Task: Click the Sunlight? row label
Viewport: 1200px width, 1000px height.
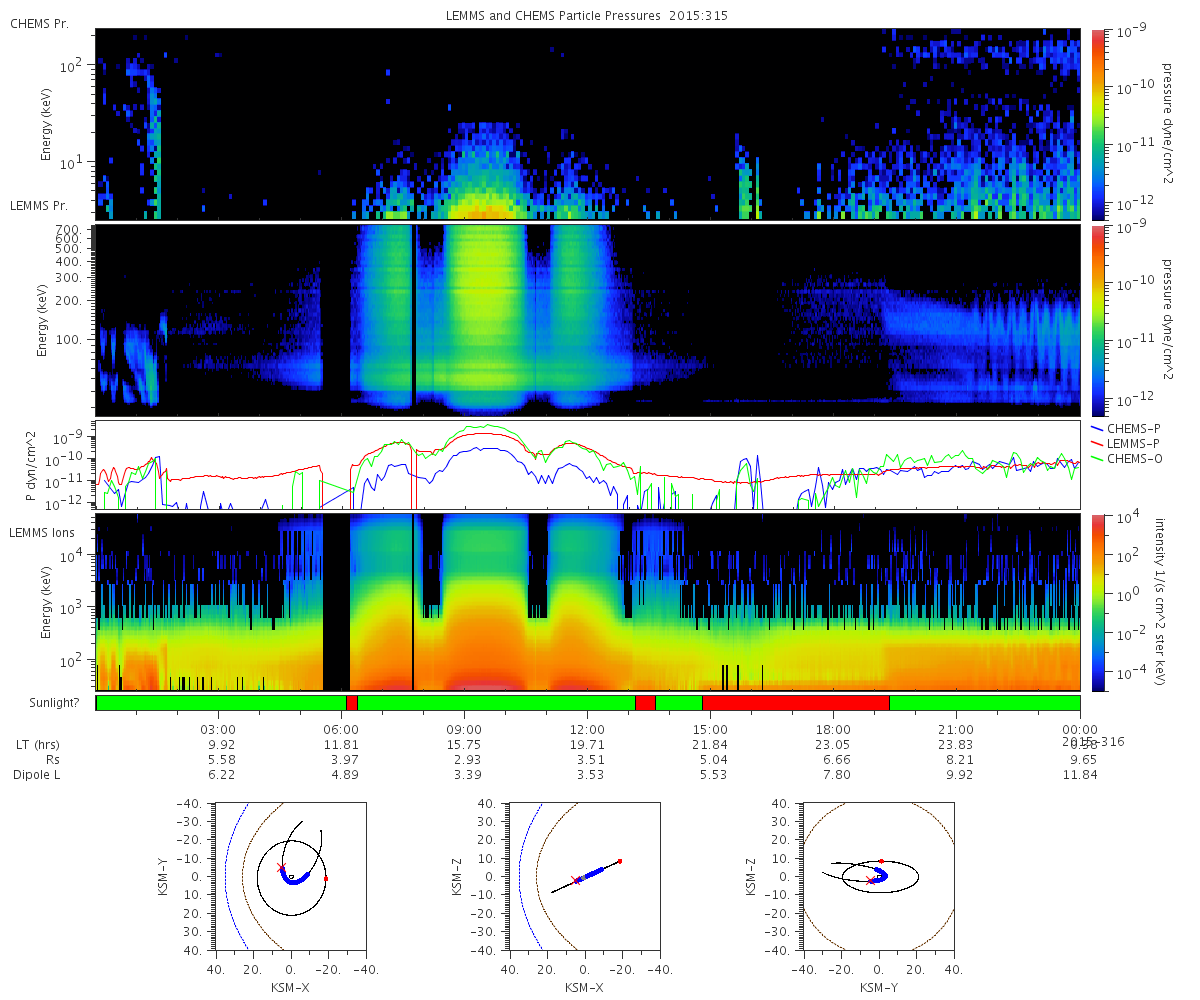Action: pos(46,703)
